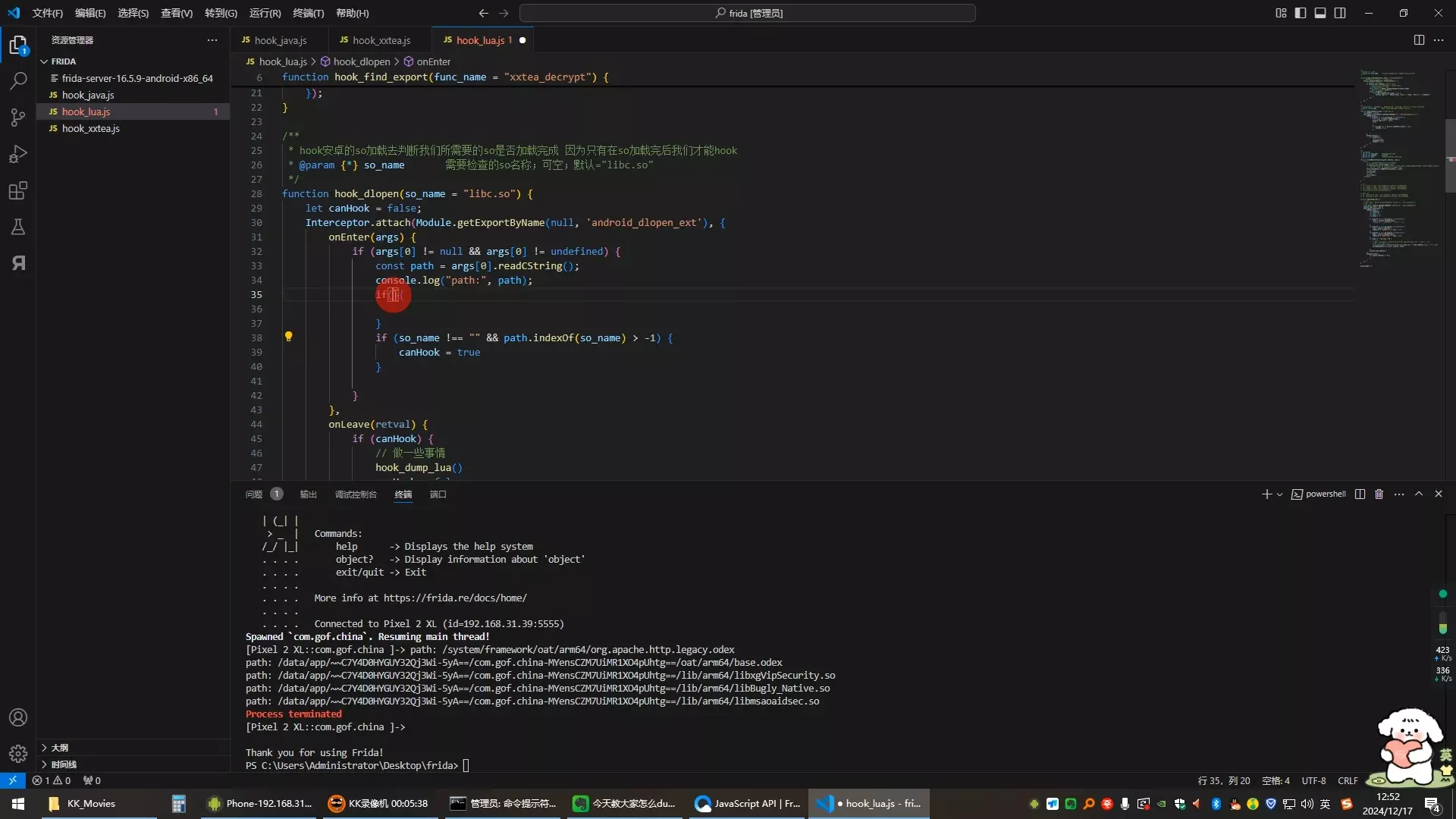Click the lightbulb code action icon
Viewport: 1456px width, 819px height.
point(288,337)
